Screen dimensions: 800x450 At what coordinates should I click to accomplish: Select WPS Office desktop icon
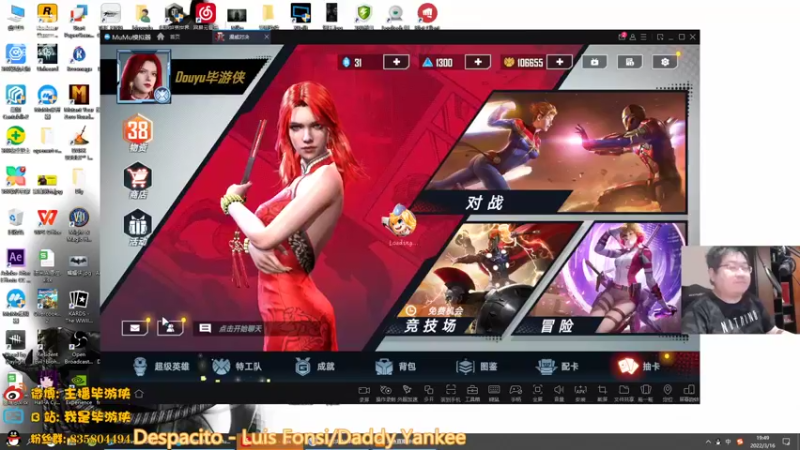pyautogui.click(x=47, y=221)
